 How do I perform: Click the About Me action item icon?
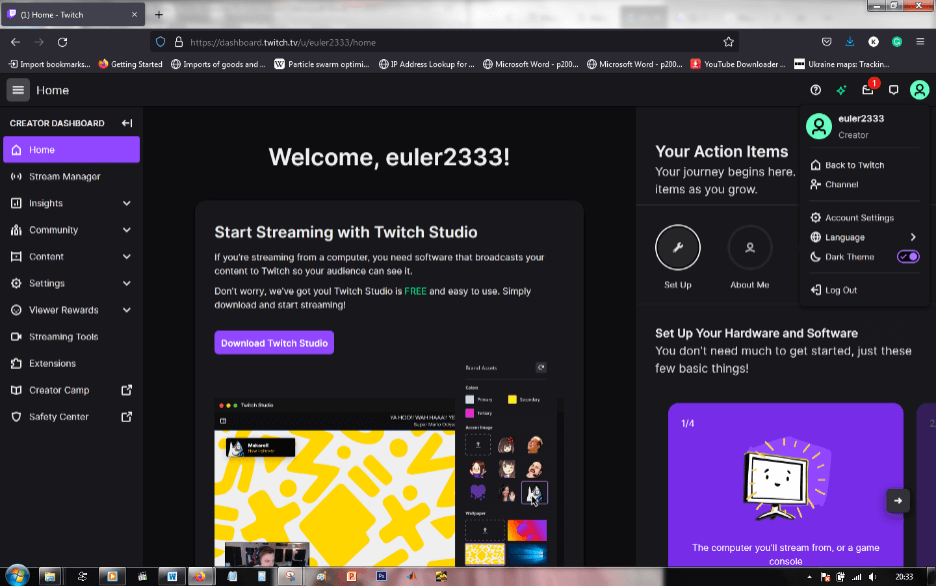coord(750,247)
